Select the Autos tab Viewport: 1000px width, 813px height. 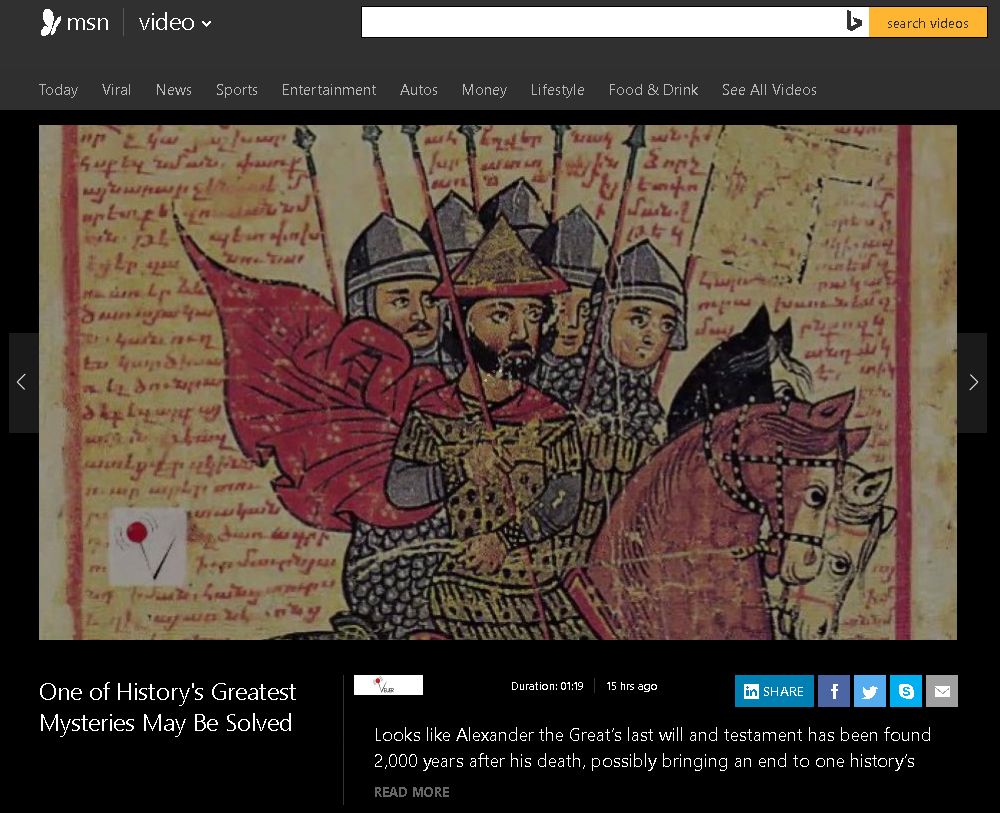(418, 90)
